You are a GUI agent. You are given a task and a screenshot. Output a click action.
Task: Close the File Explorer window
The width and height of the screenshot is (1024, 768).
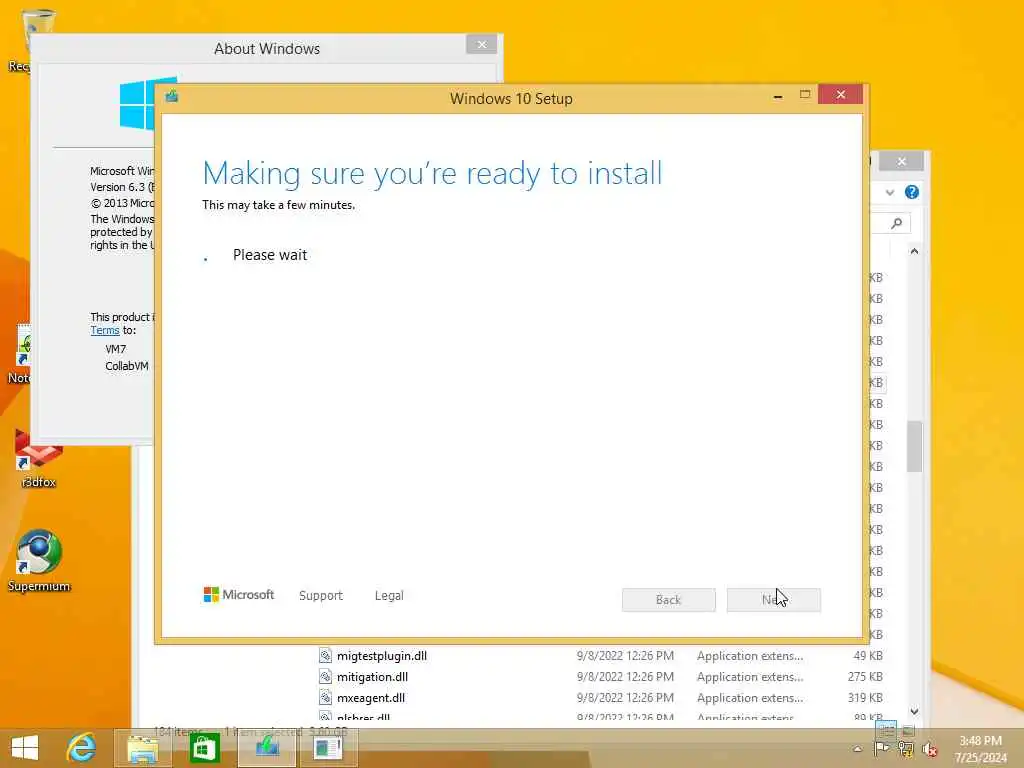(x=901, y=161)
